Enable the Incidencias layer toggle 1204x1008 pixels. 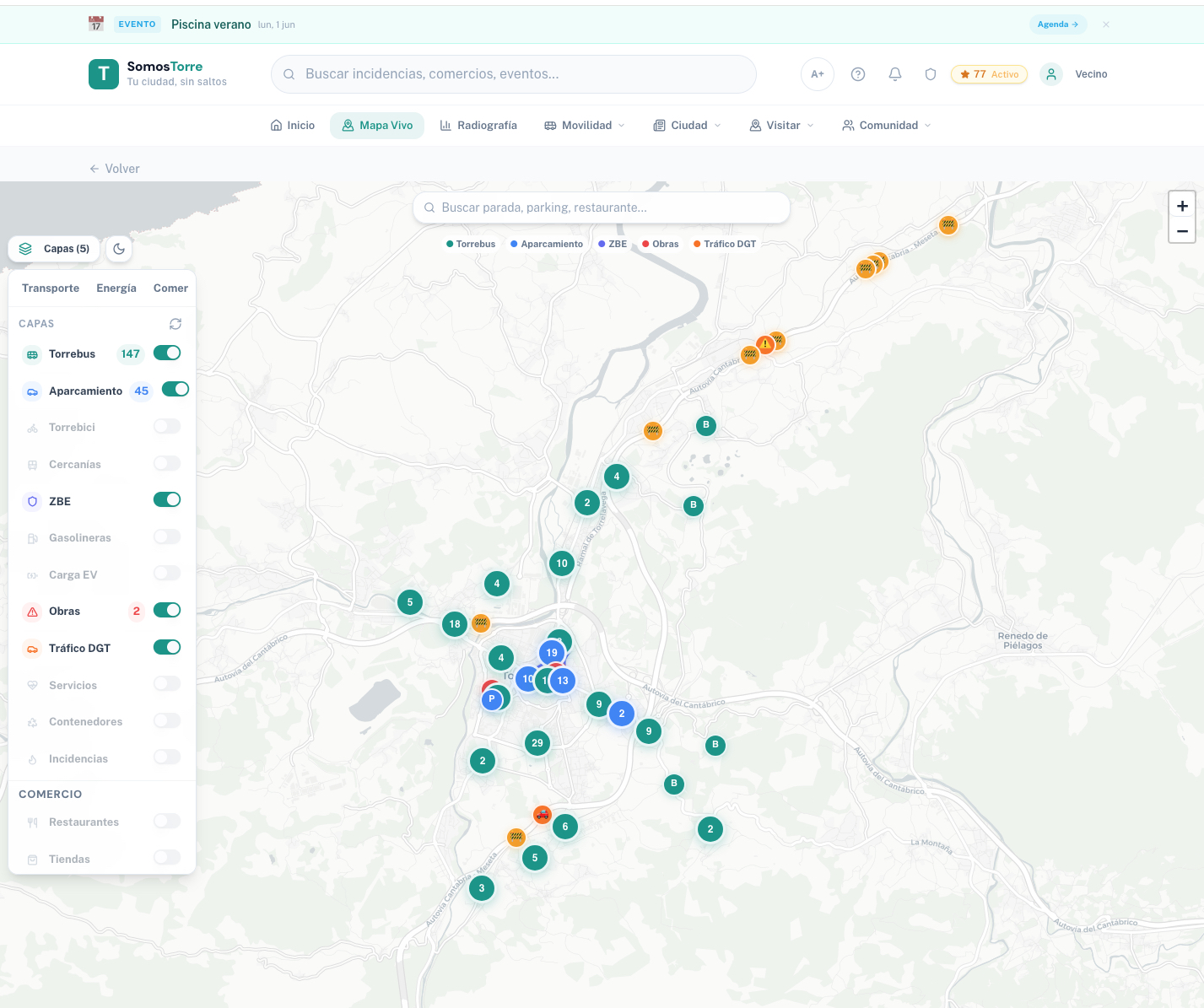[167, 757]
